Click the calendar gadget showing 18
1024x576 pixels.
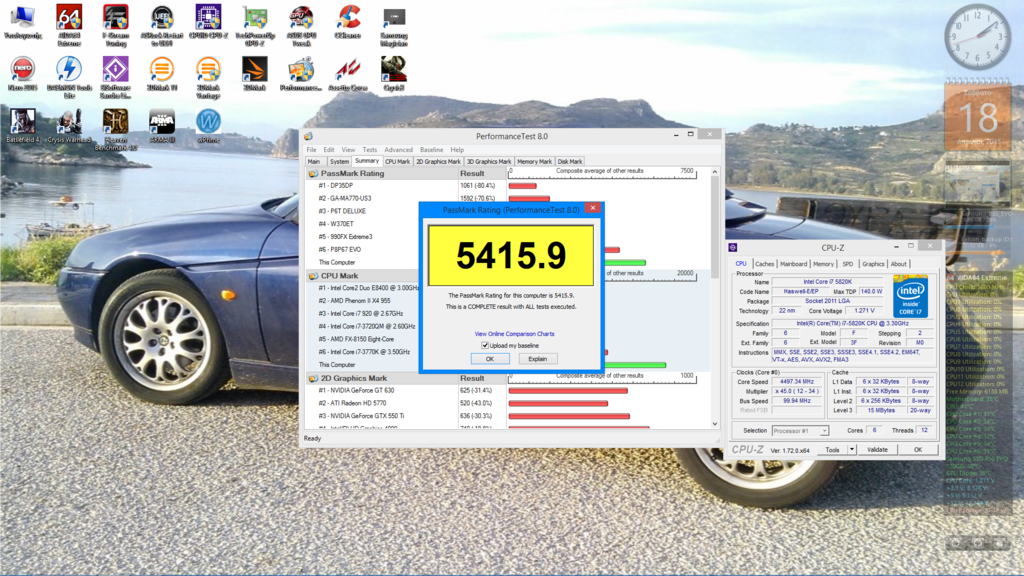[x=978, y=115]
